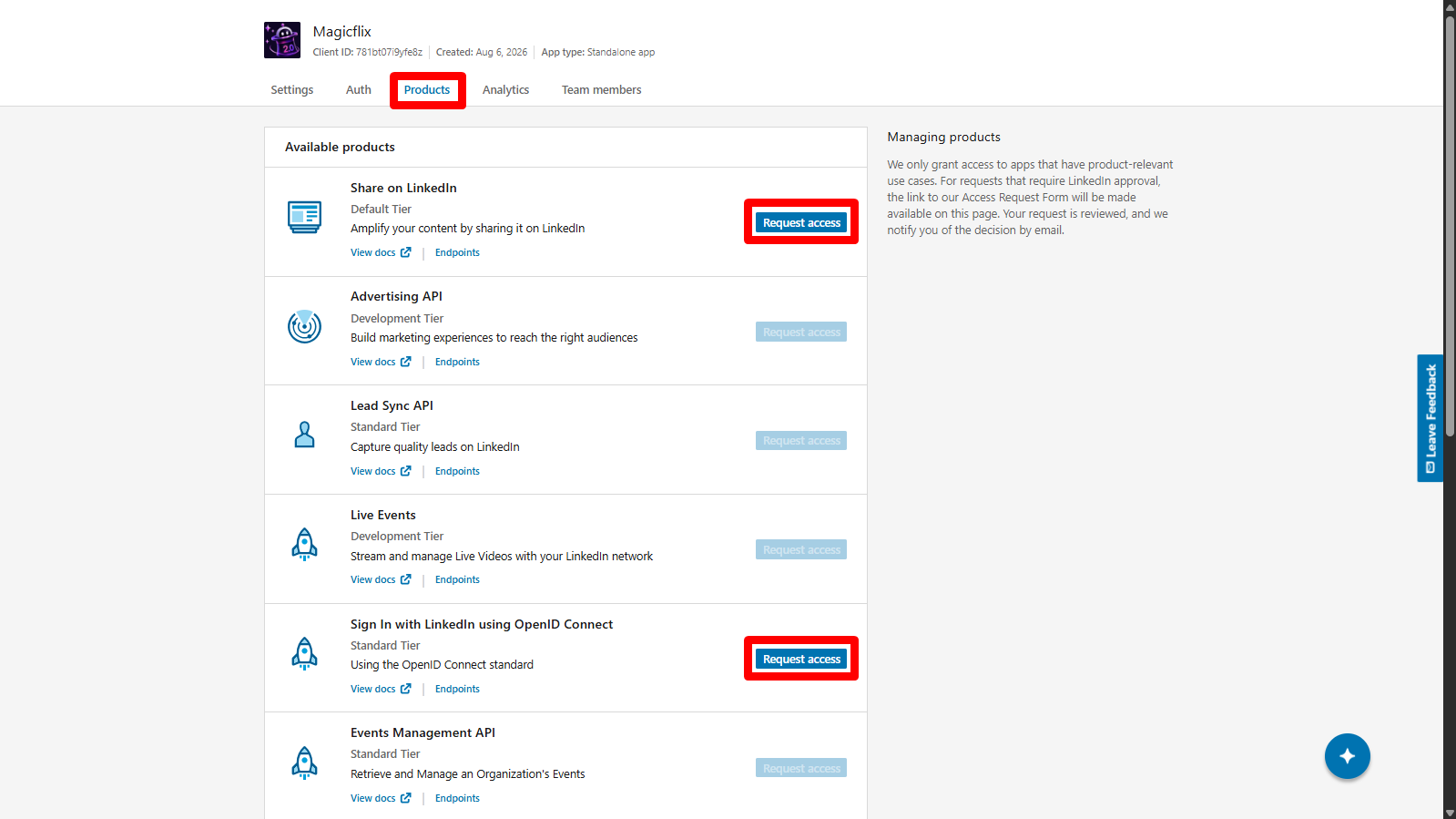Request access for Lead Sync API
Image resolution: width=1456 pixels, height=819 pixels.
click(801, 441)
